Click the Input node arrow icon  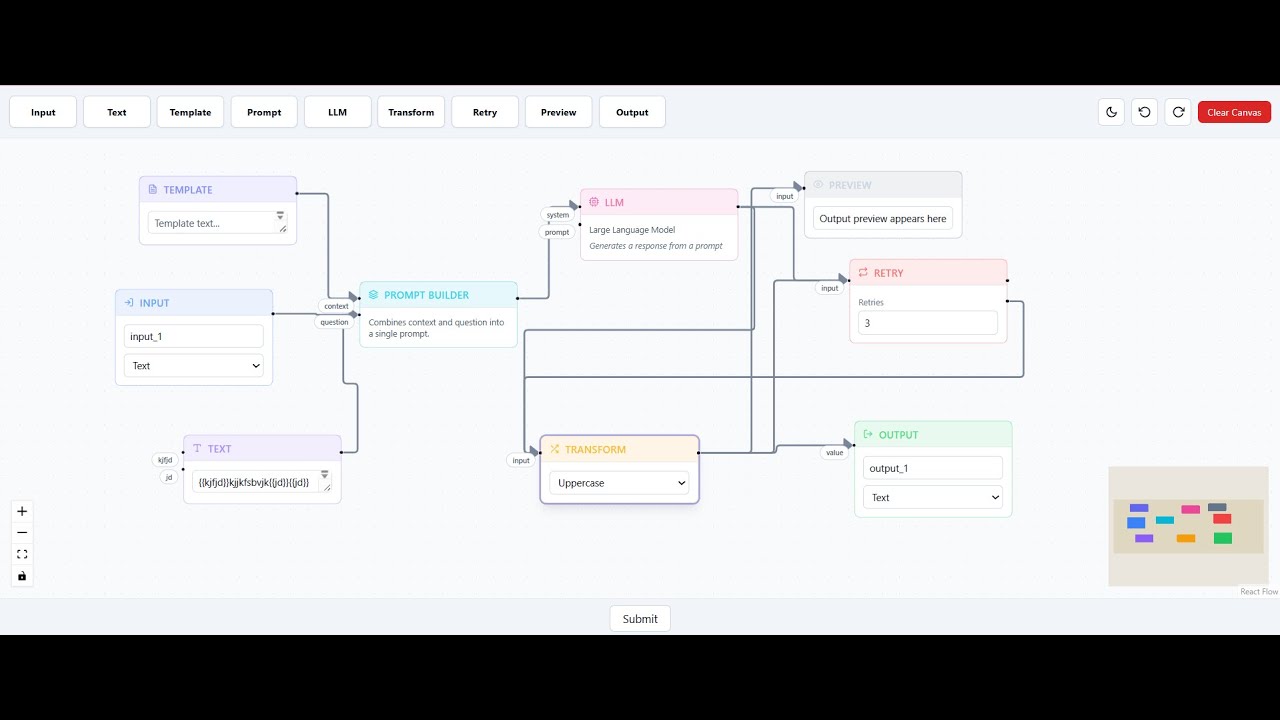(129, 303)
